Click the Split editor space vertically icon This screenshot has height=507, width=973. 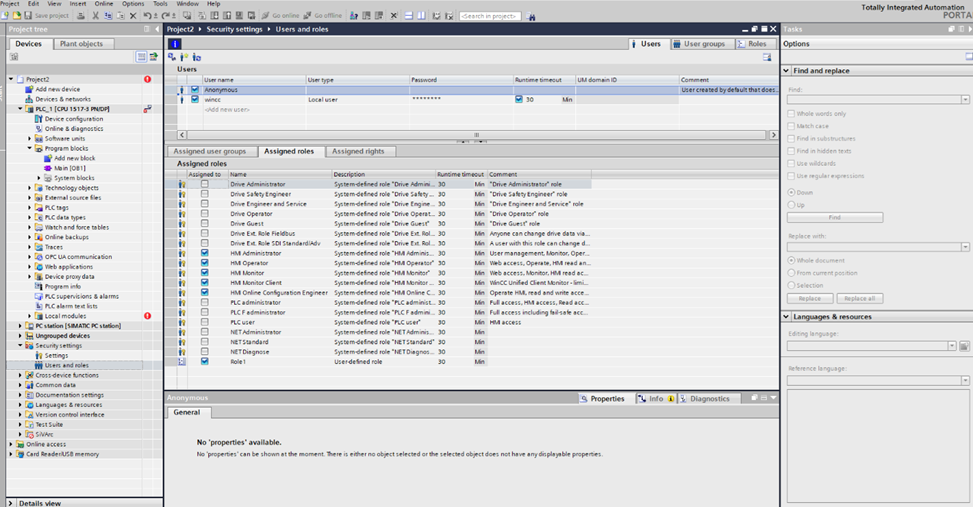click(421, 16)
